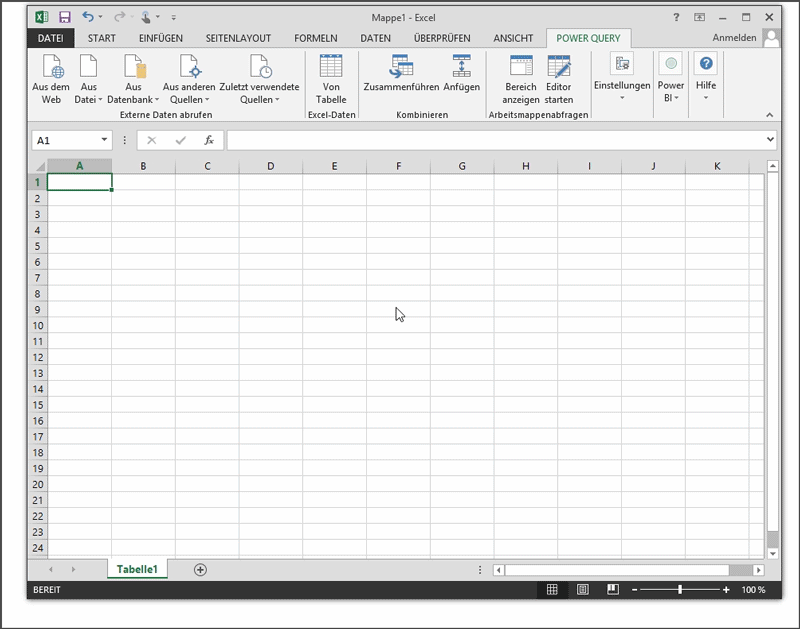800x629 pixels.
Task: Click Anmelden to sign in
Action: [x=735, y=38]
